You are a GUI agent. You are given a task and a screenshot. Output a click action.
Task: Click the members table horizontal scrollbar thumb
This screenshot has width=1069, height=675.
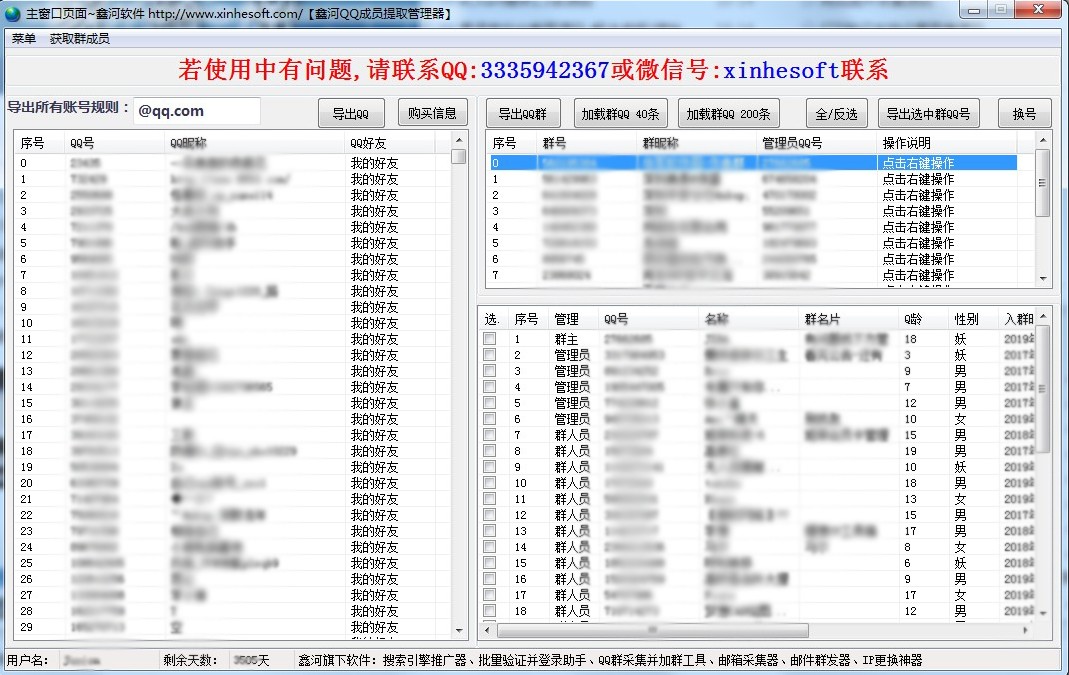coord(652,630)
